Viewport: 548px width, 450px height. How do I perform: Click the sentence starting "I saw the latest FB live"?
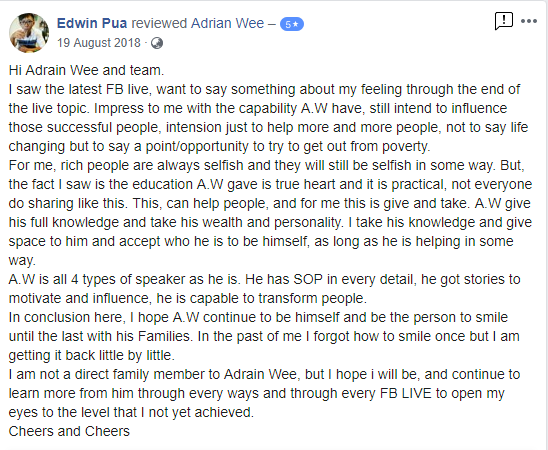265,89
